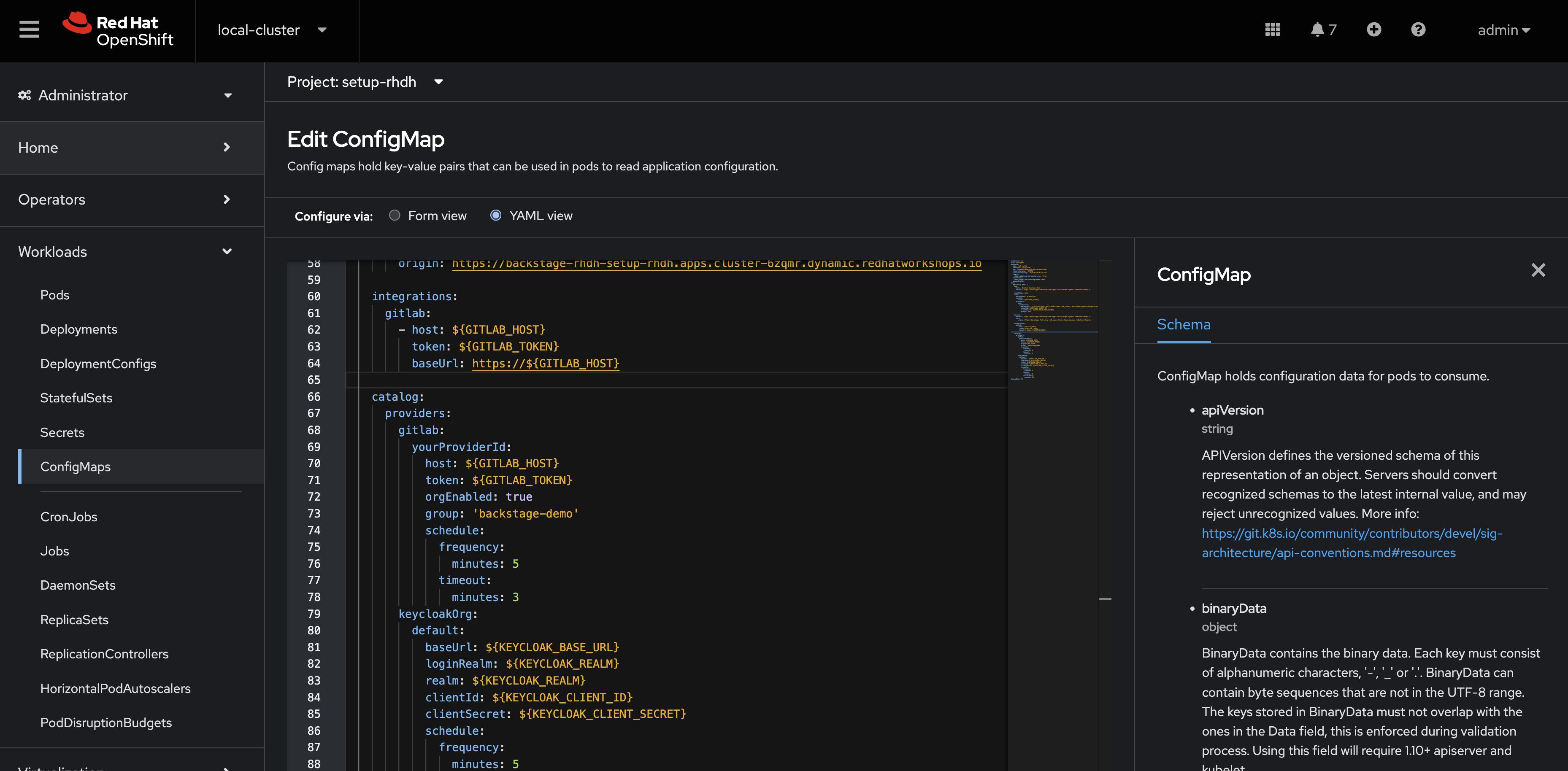The image size is (1568, 771).
Task: Click the Administrator perspective gear icon
Action: pos(24,95)
